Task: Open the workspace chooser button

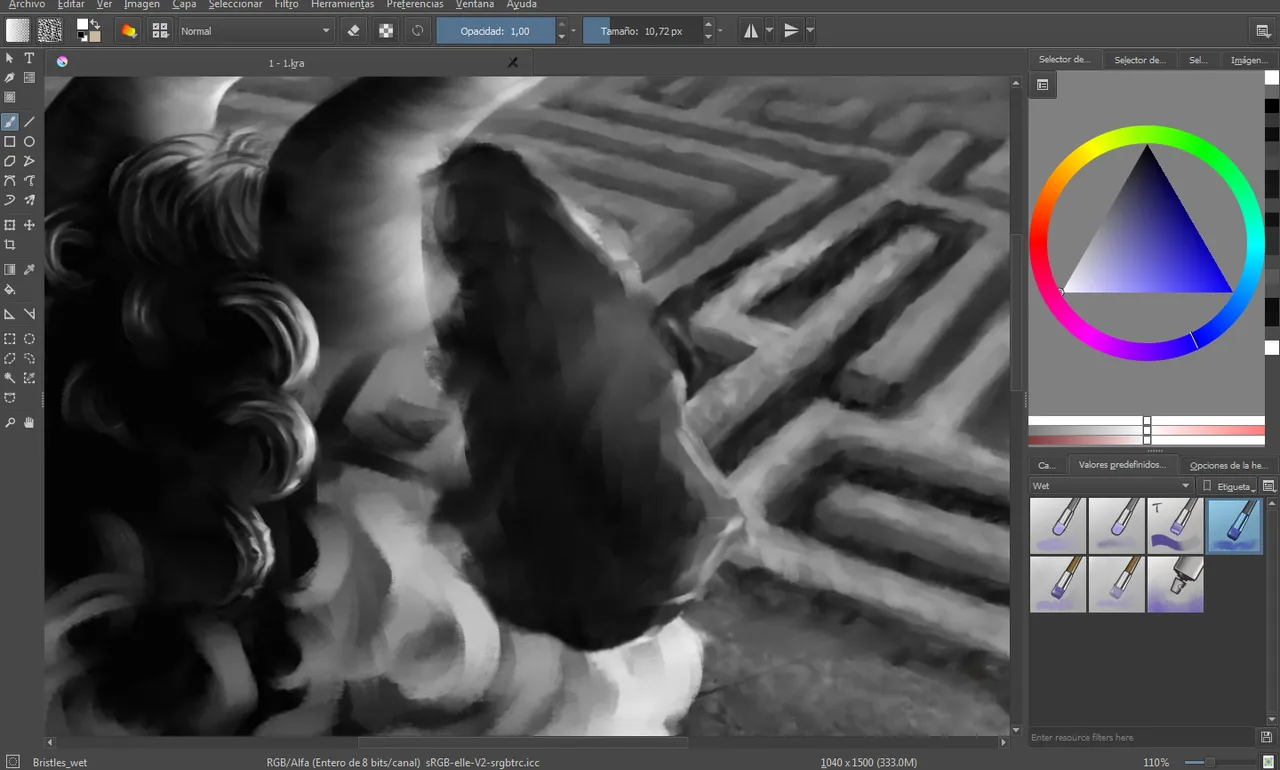Action: [1264, 31]
